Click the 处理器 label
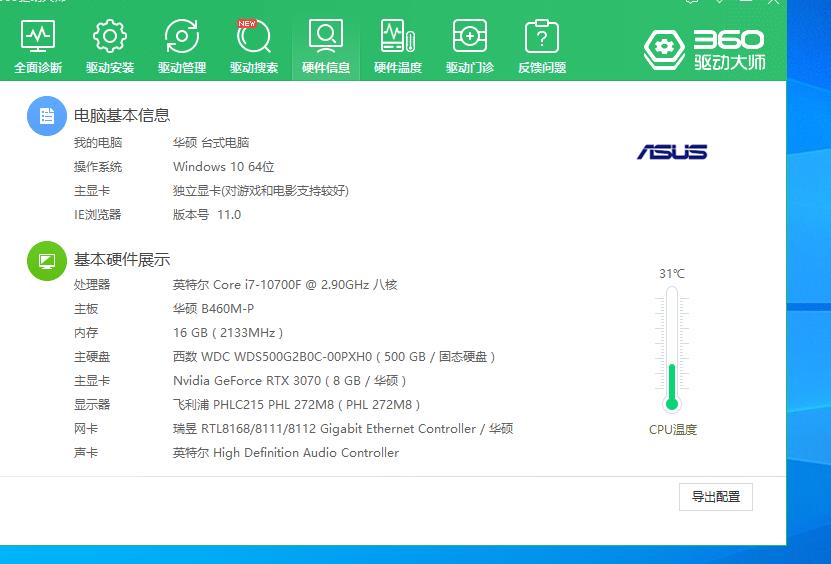831x564 pixels. click(92, 285)
